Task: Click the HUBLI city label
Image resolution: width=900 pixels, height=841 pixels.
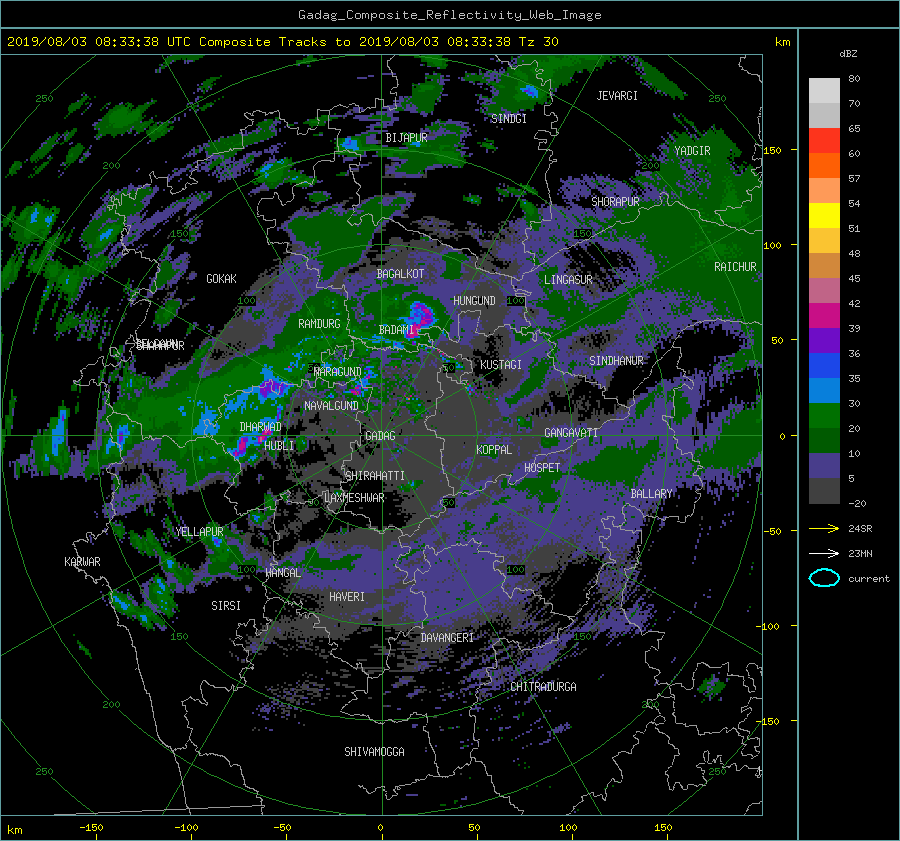Action: point(279,445)
